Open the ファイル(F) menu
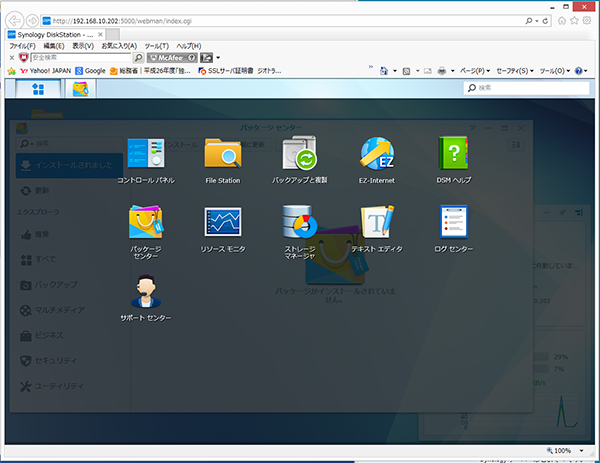The height and width of the screenshot is (463, 600). pyautogui.click(x=22, y=46)
